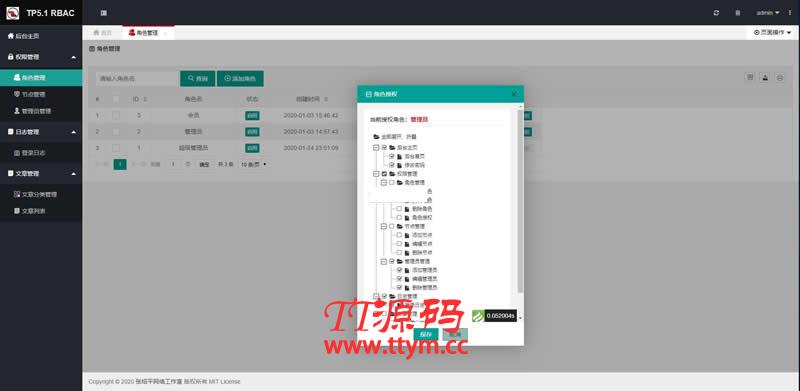This screenshot has width=800, height=391.
Task: Click the TP5.1 RBAC logo icon
Action: tap(12, 13)
